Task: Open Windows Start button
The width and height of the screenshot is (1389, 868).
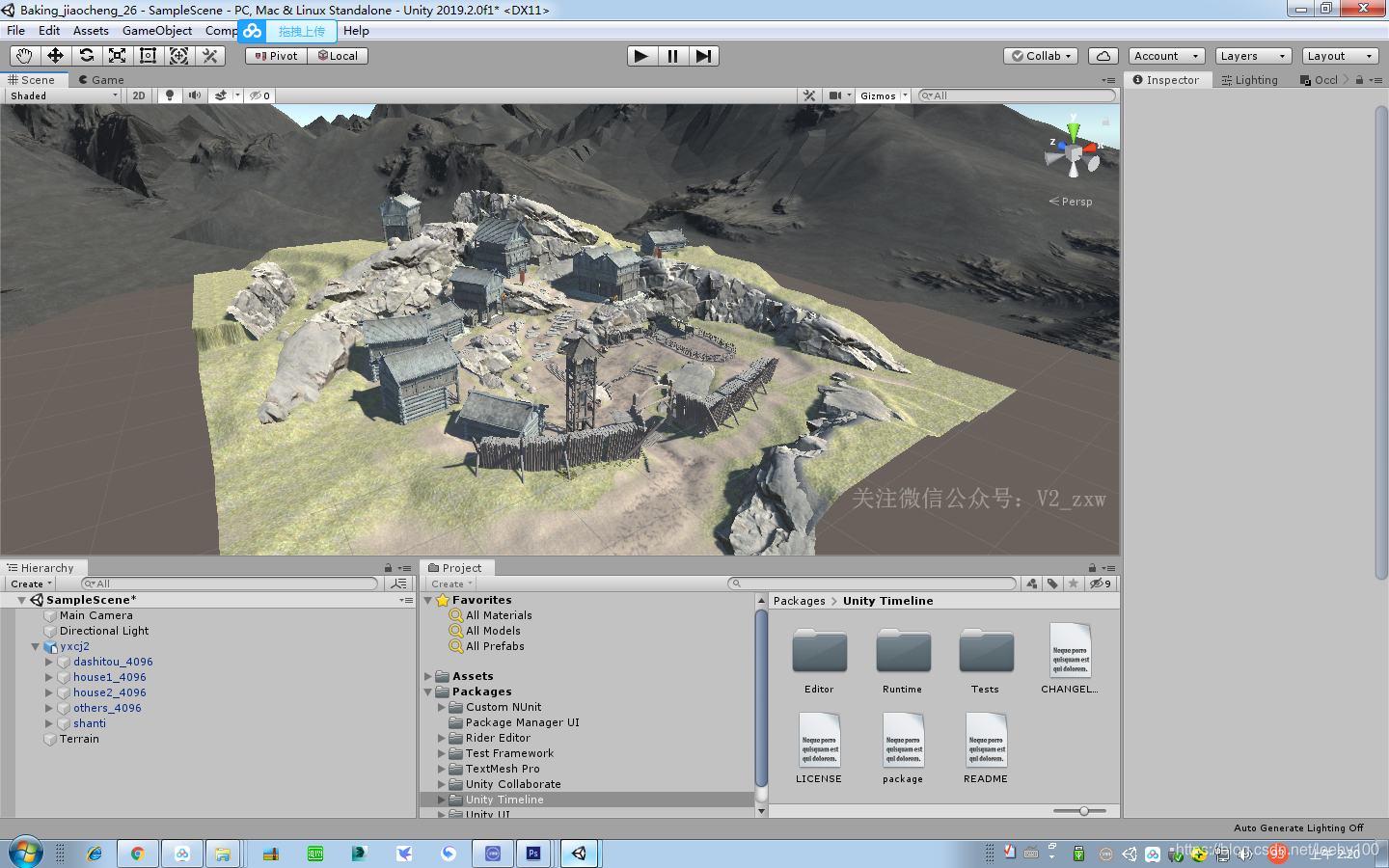Action: point(26,853)
